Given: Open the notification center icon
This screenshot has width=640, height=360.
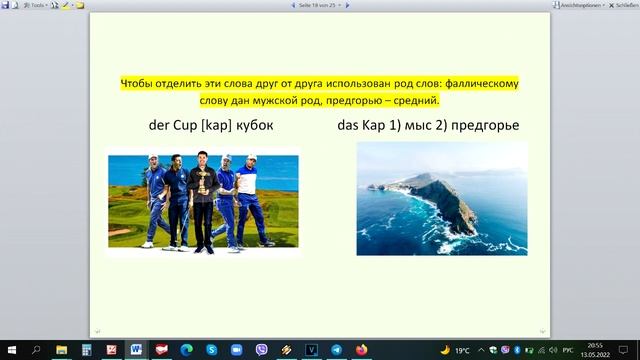Looking at the screenshot, I should click(623, 350).
